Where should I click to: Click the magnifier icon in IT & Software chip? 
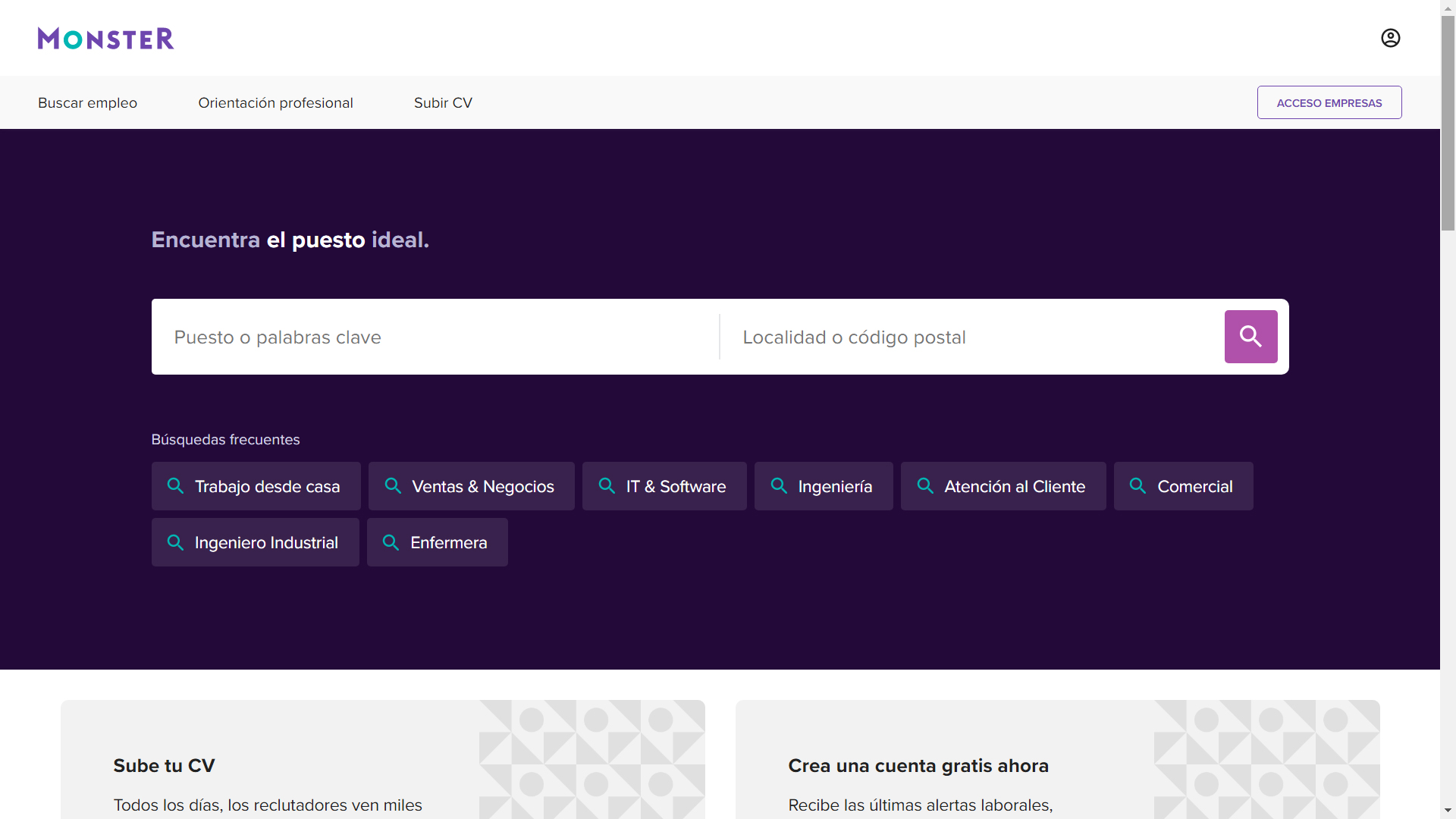[x=606, y=485]
